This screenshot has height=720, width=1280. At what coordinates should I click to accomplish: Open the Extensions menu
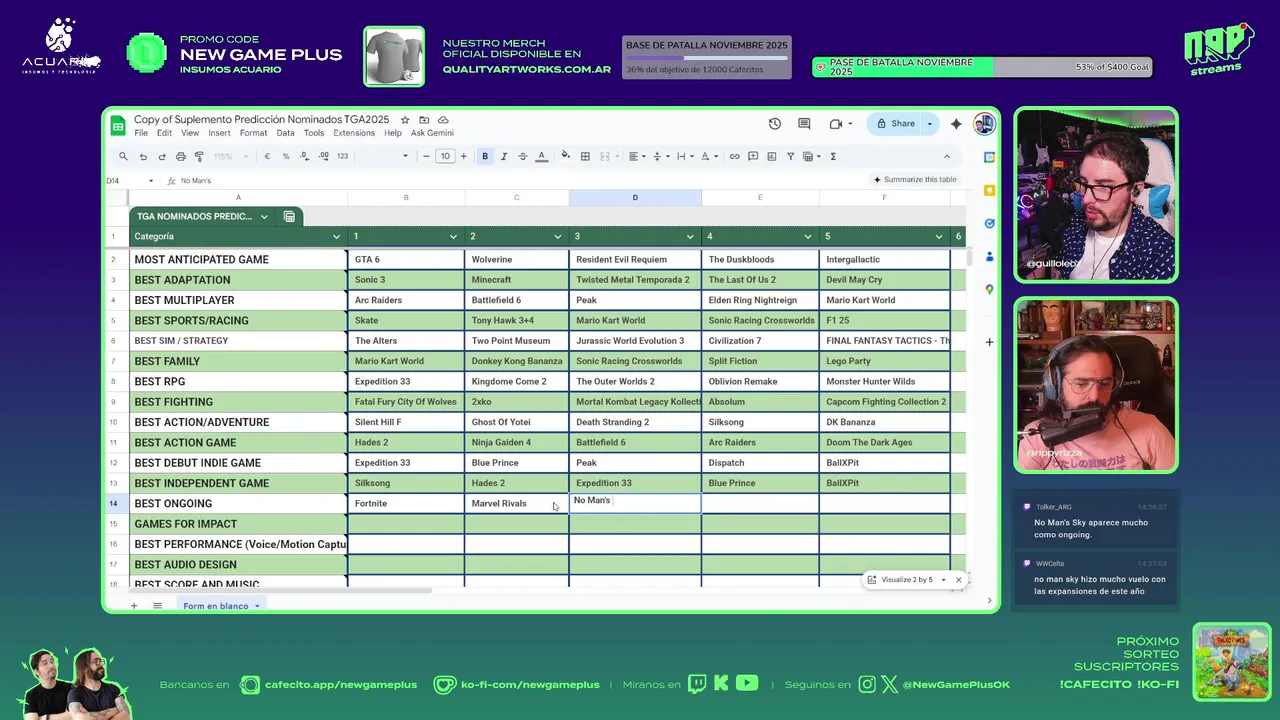354,133
